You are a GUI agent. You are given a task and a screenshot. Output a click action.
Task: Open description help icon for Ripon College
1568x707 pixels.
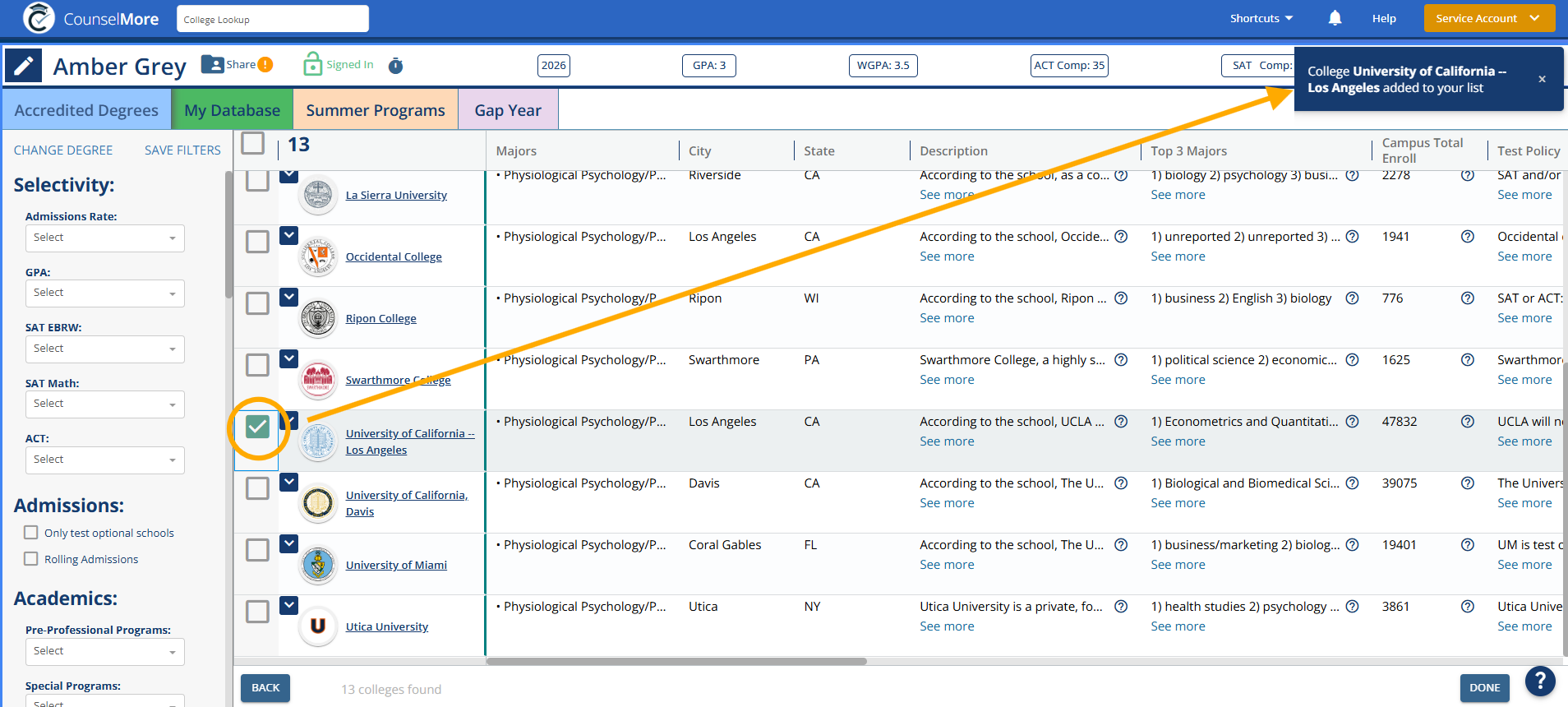pyautogui.click(x=1121, y=298)
